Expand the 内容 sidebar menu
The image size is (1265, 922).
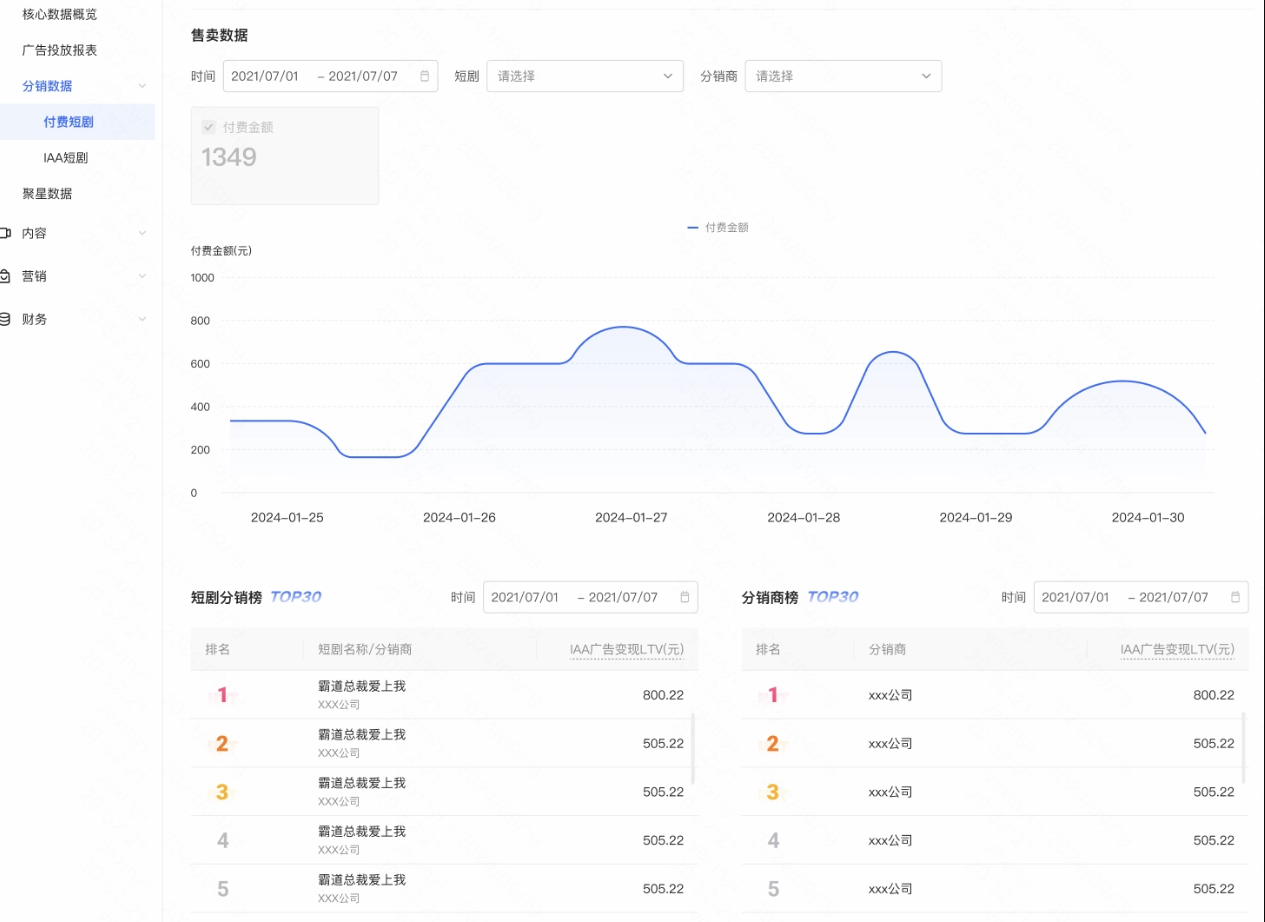(142, 233)
